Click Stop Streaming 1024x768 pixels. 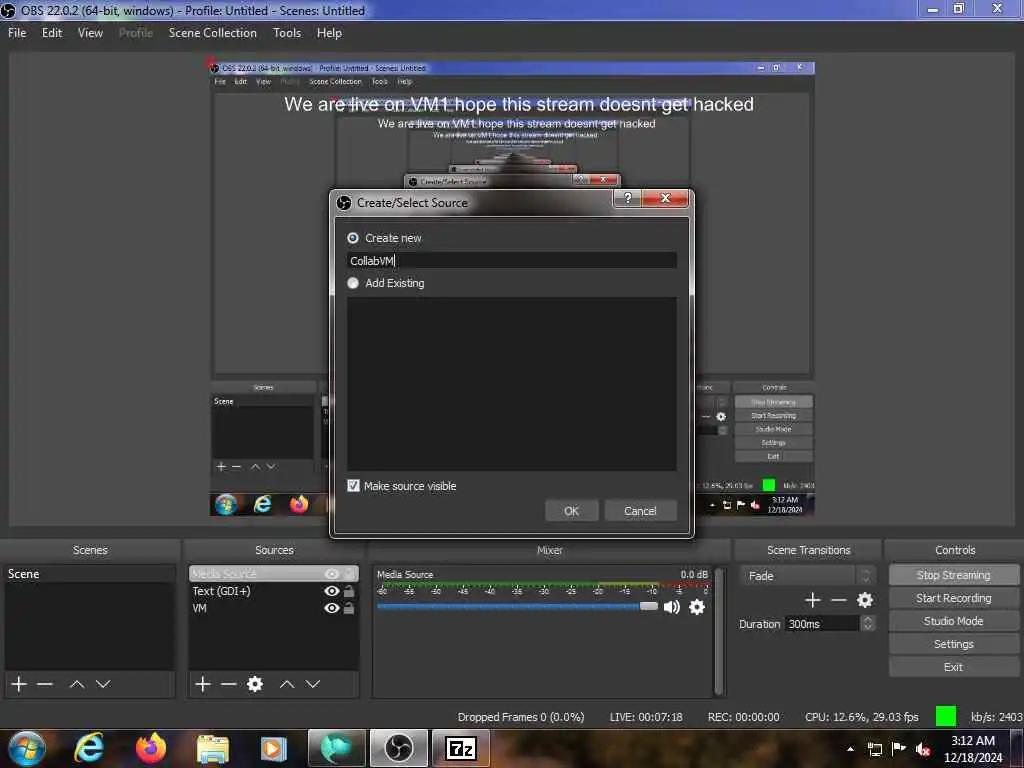[953, 575]
